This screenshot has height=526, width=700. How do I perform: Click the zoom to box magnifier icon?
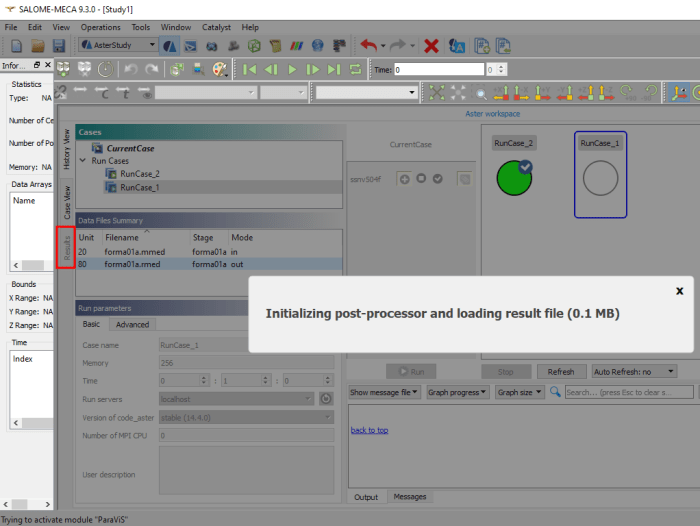coord(480,93)
